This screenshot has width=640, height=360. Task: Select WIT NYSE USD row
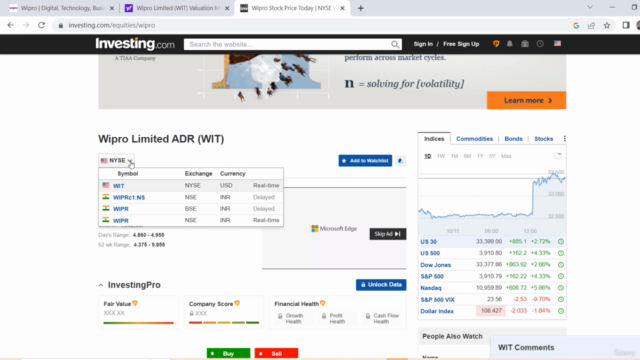click(191, 185)
